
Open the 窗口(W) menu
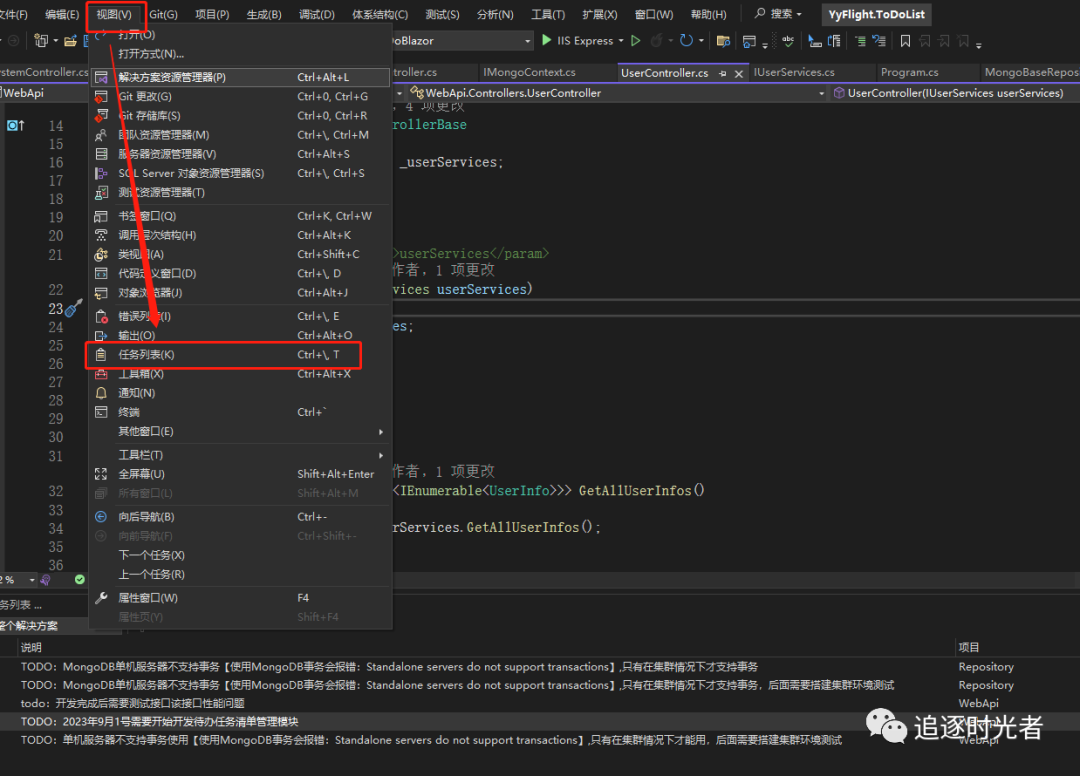tap(654, 14)
